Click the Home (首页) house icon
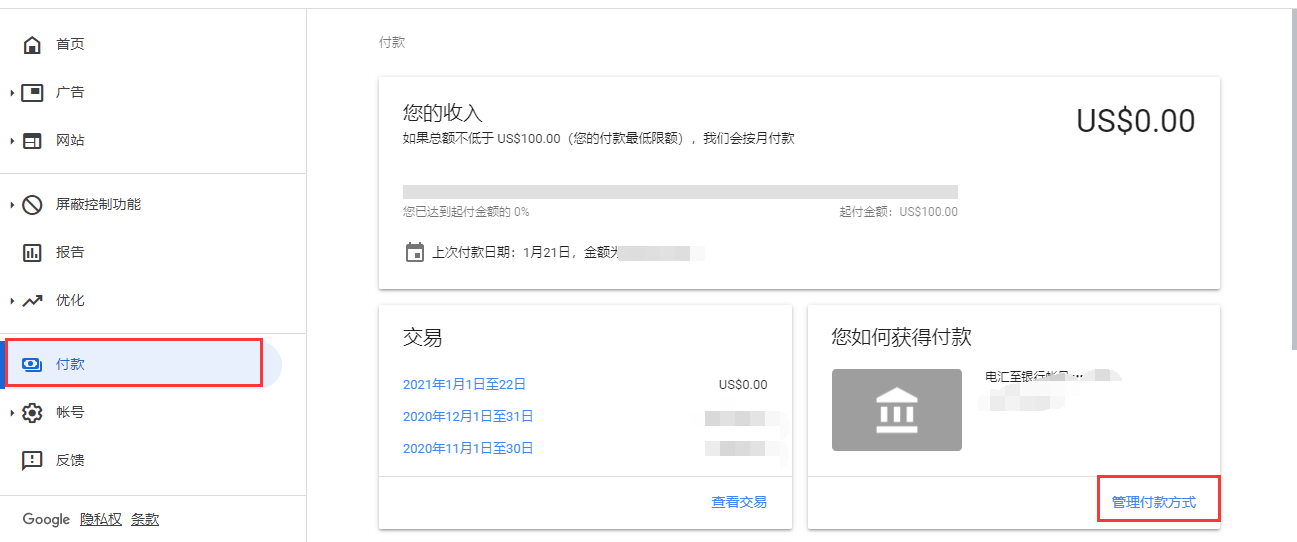Viewport: 1297px width, 542px height. (x=32, y=45)
